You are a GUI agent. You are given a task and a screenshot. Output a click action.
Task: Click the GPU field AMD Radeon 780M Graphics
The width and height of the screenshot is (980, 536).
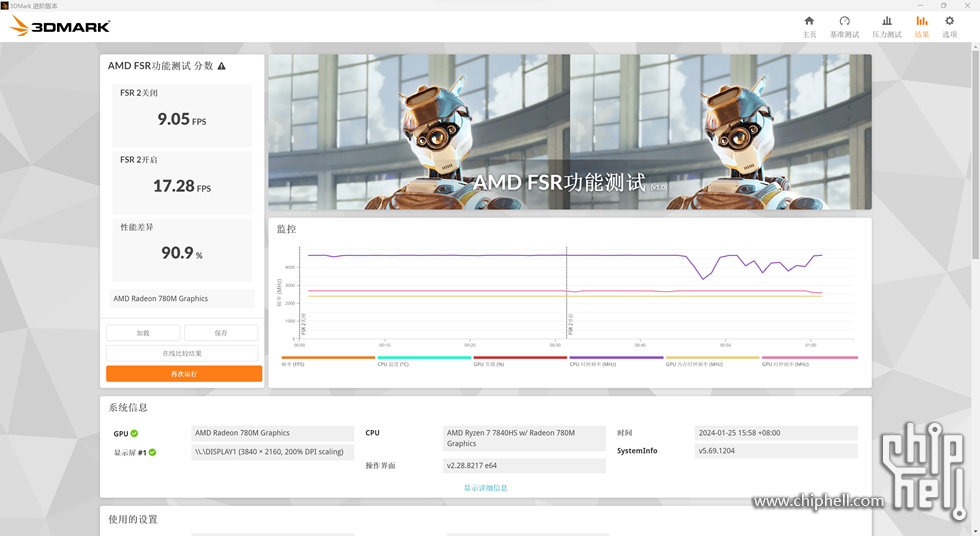coord(272,433)
